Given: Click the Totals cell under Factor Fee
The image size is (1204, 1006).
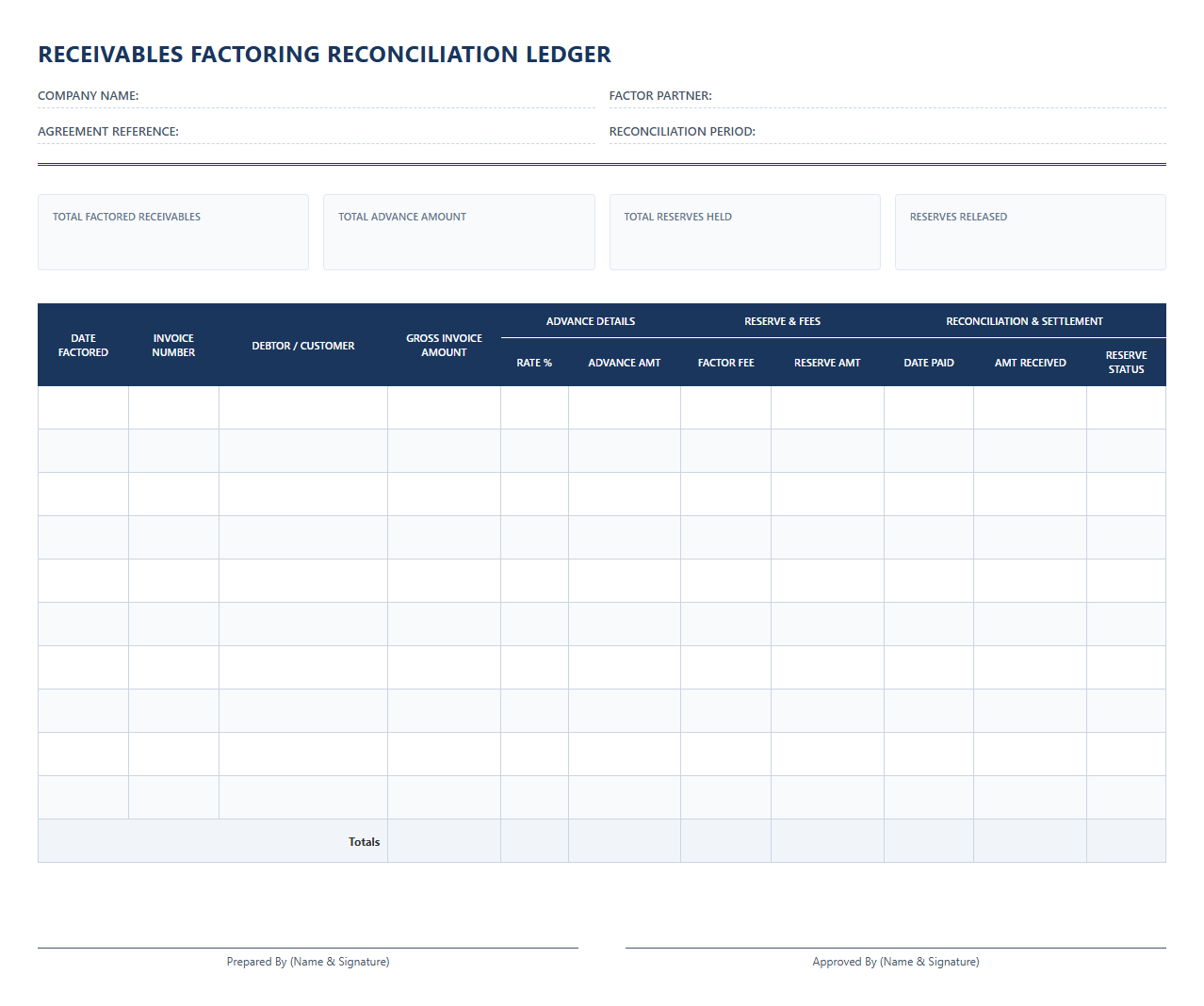Looking at the screenshot, I should point(726,841).
